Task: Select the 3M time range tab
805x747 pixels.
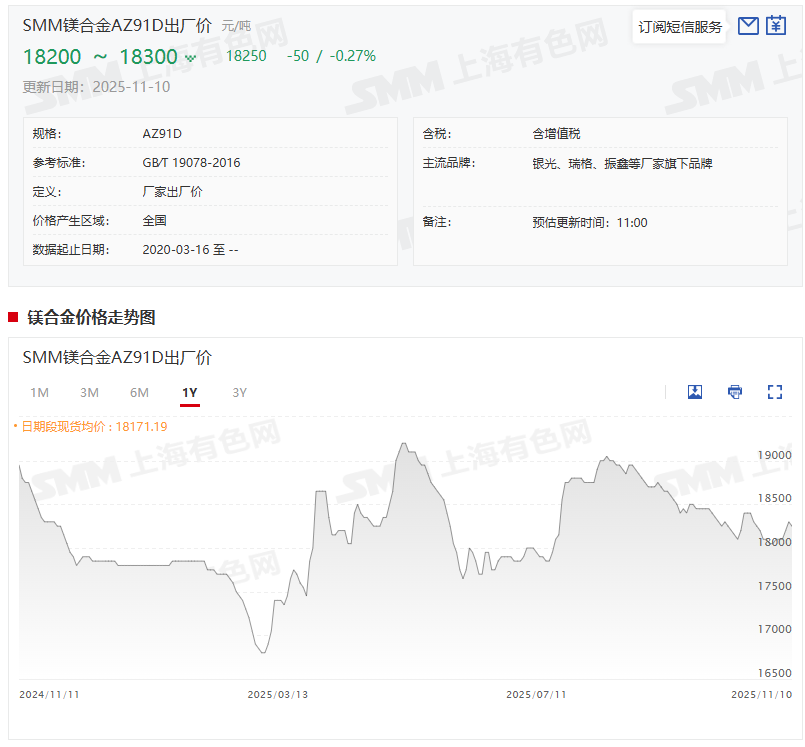Action: 89,393
